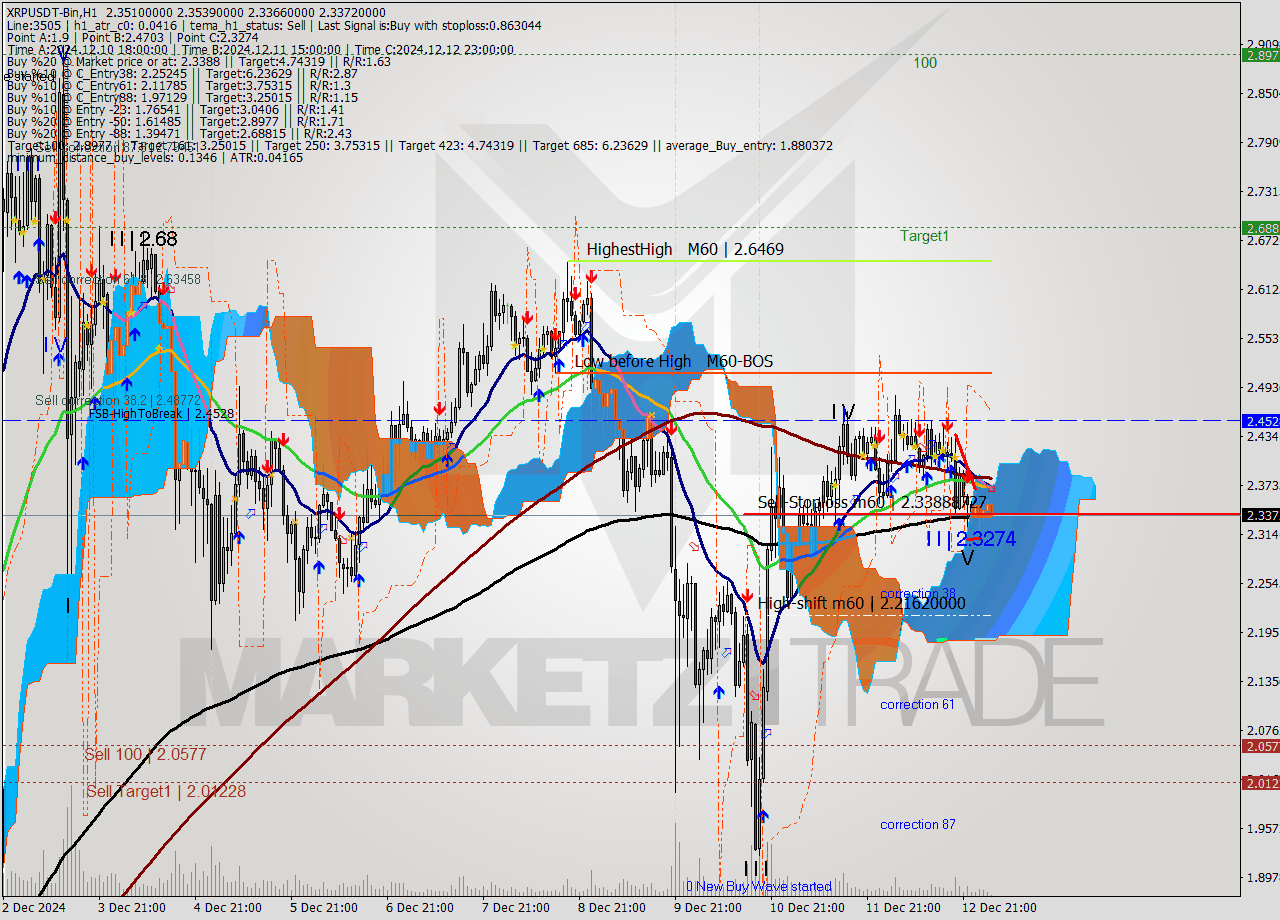The height and width of the screenshot is (920, 1280).
Task: Select the 'I I | 2.68' wave label
Action: point(143,239)
